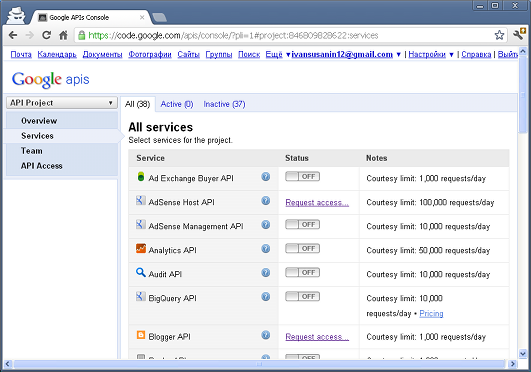Open help for Ad Exchange Buyer API
This screenshot has height=372, width=531.
tap(266, 177)
